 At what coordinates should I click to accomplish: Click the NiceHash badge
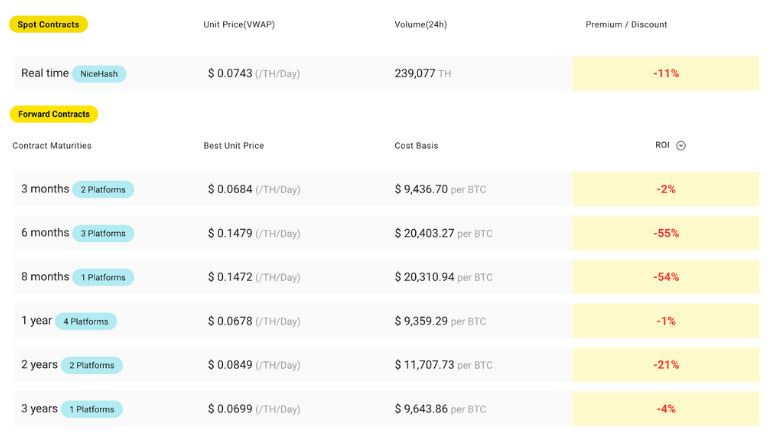click(x=99, y=74)
